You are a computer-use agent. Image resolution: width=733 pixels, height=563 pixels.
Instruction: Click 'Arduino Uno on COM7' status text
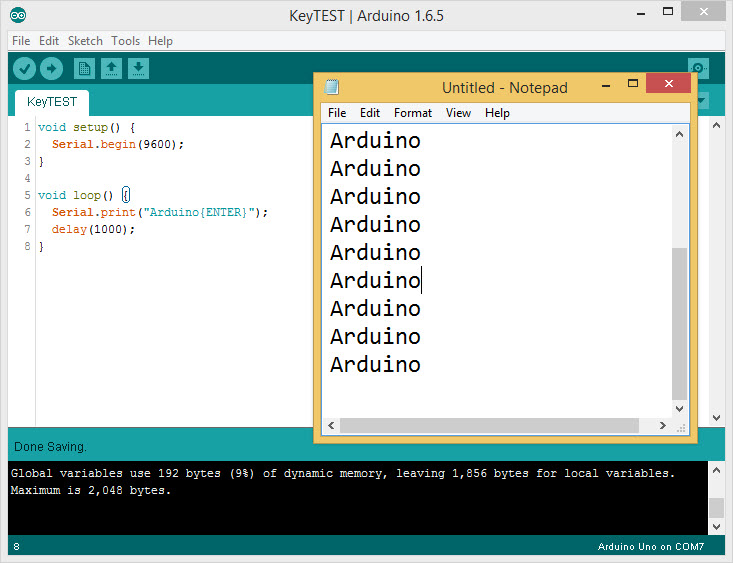pyautogui.click(x=651, y=547)
